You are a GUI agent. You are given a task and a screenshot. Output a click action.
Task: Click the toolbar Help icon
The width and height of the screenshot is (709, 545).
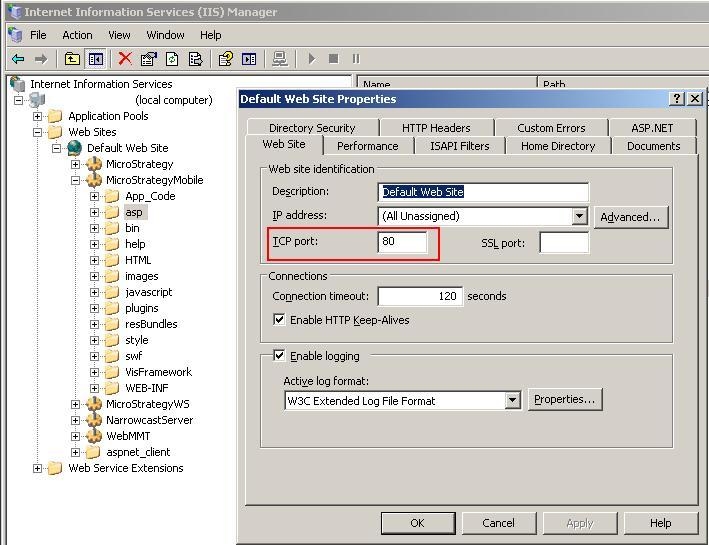click(226, 59)
